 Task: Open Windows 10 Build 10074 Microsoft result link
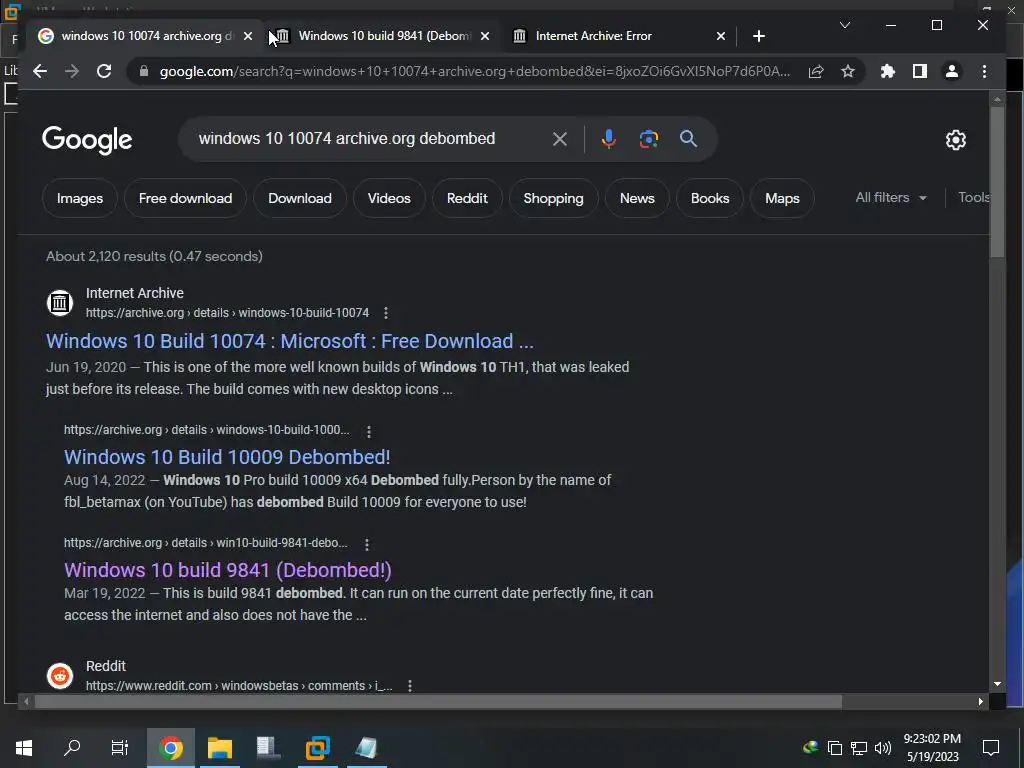pyautogui.click(x=290, y=341)
